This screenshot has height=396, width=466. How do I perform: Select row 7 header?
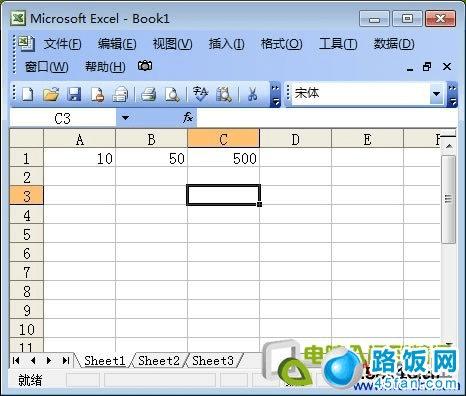point(27,272)
